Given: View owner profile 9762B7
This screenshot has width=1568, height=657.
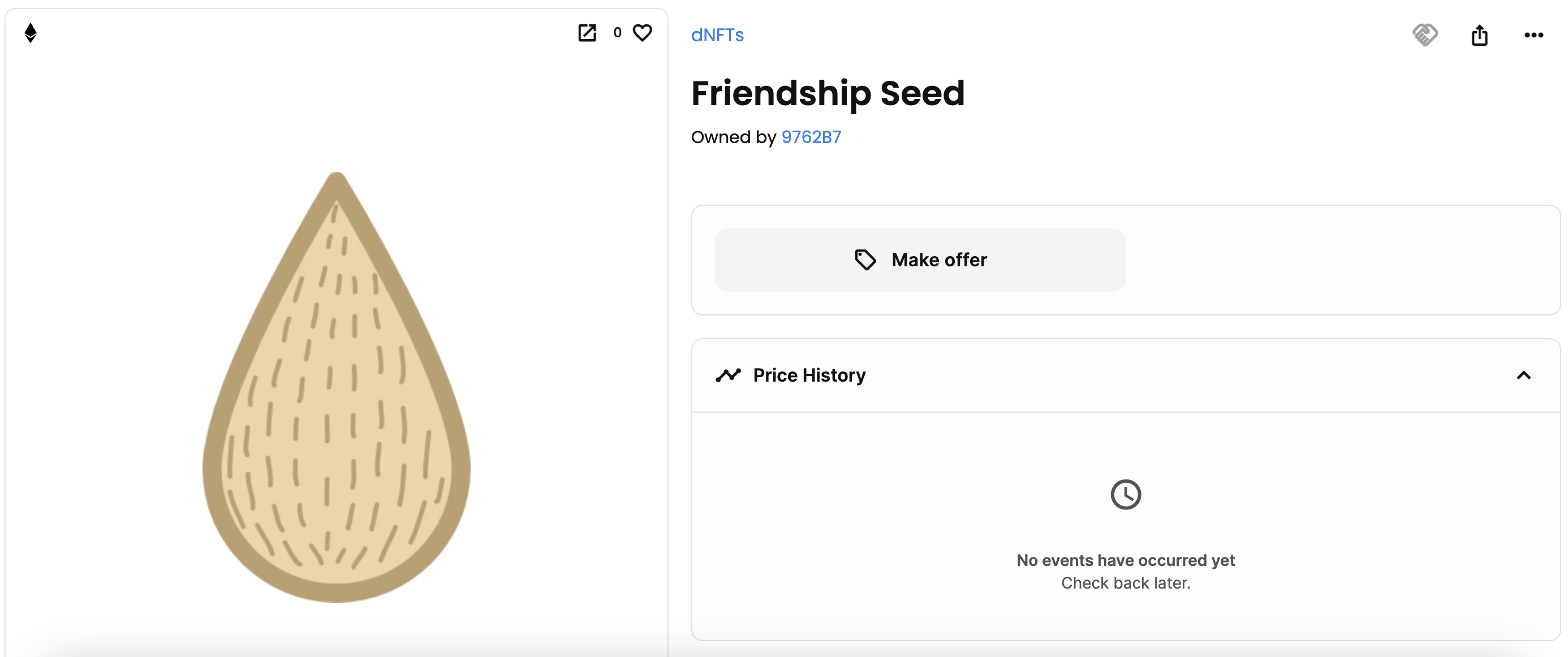Looking at the screenshot, I should click(x=811, y=137).
